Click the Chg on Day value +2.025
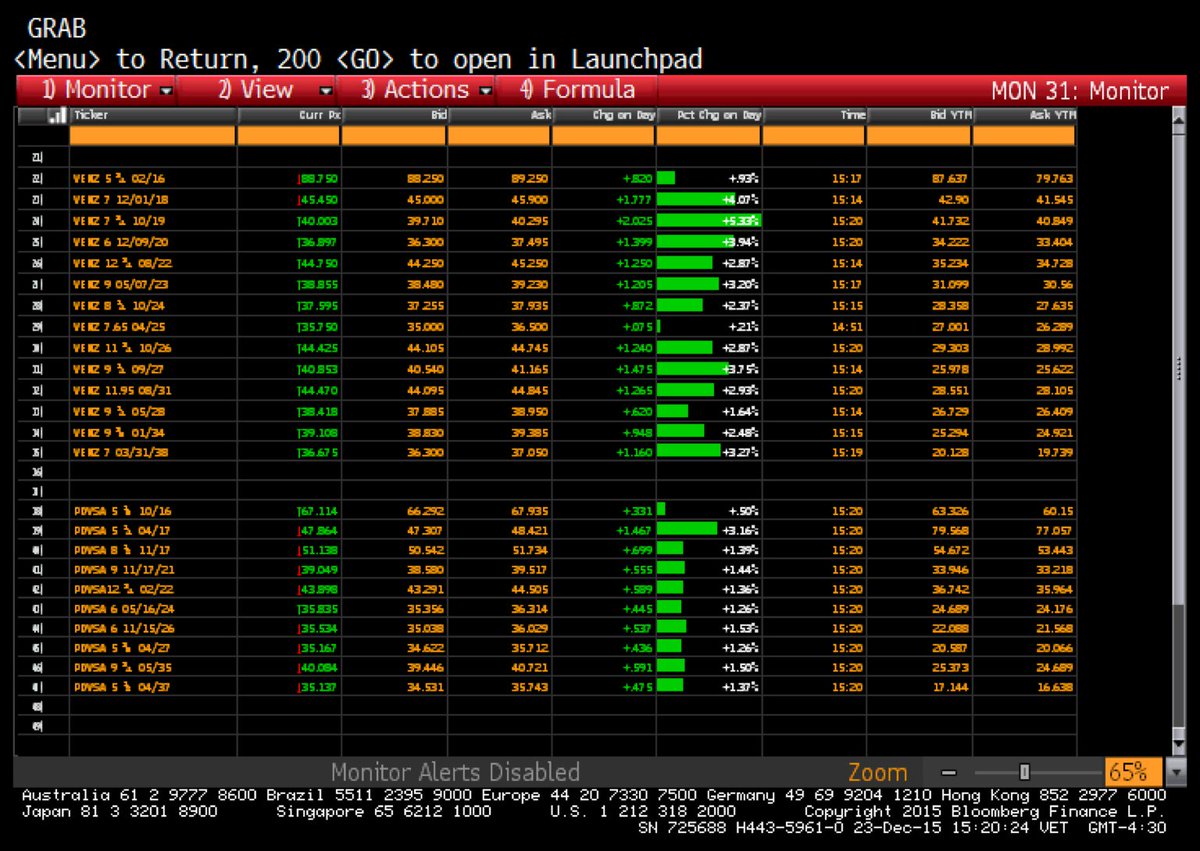The height and width of the screenshot is (851, 1200). point(635,220)
